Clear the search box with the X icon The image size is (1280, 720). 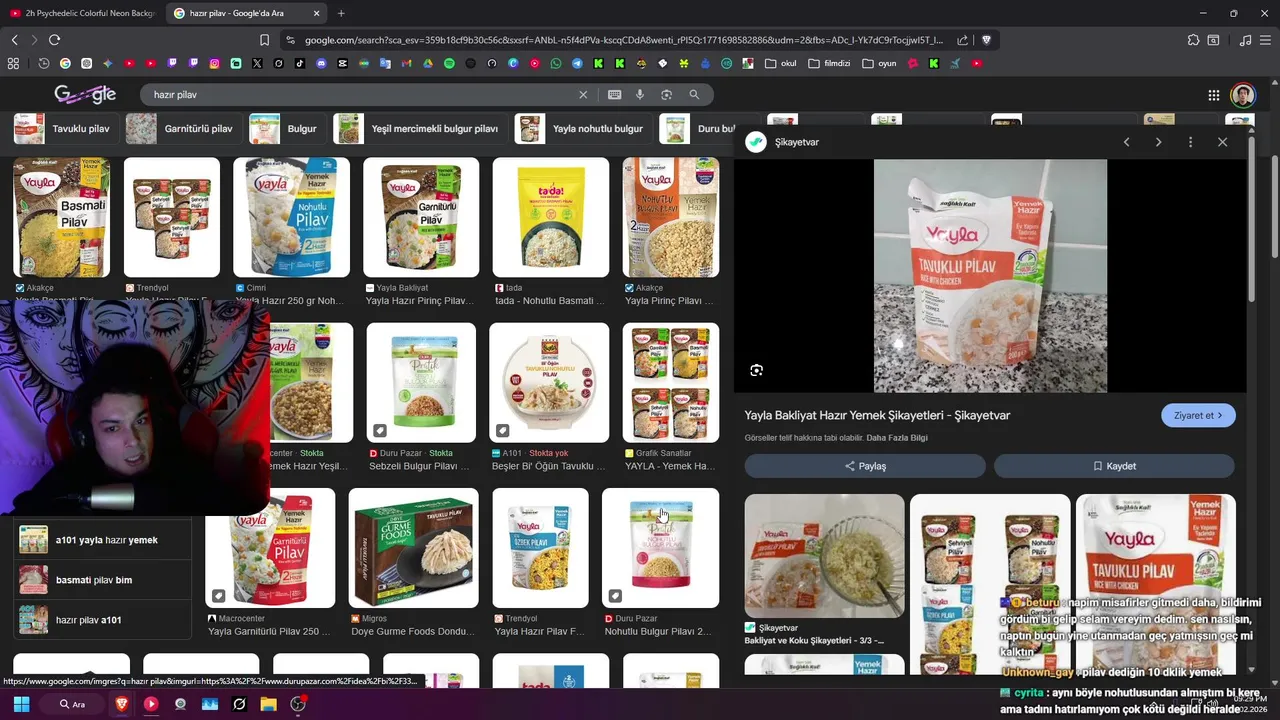pyautogui.click(x=583, y=94)
